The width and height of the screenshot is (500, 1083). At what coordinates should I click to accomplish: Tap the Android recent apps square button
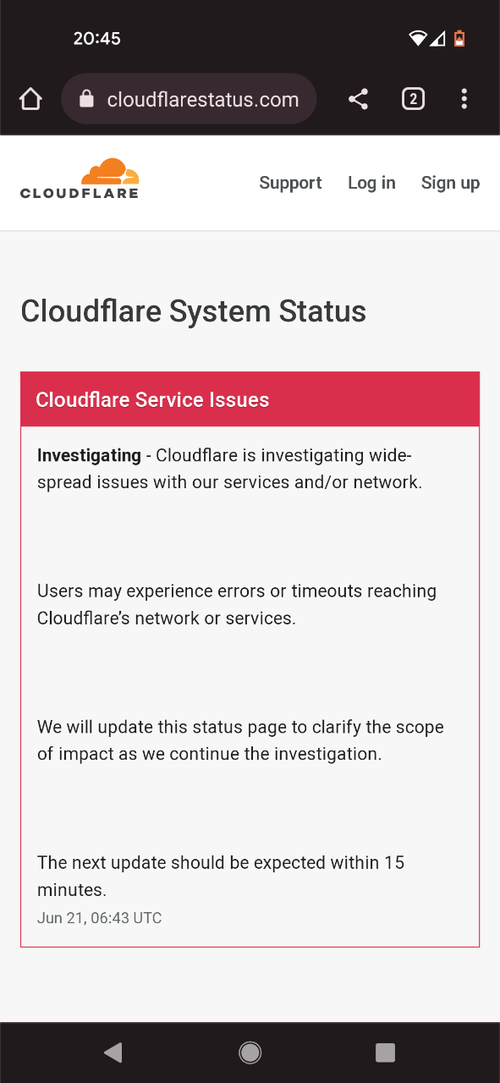pos(385,1052)
